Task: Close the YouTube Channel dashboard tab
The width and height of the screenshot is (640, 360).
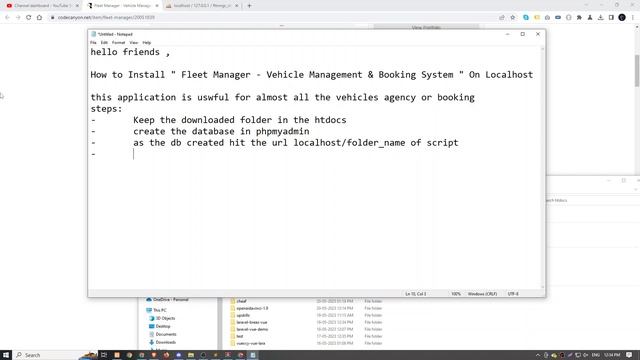Action: 77,6
